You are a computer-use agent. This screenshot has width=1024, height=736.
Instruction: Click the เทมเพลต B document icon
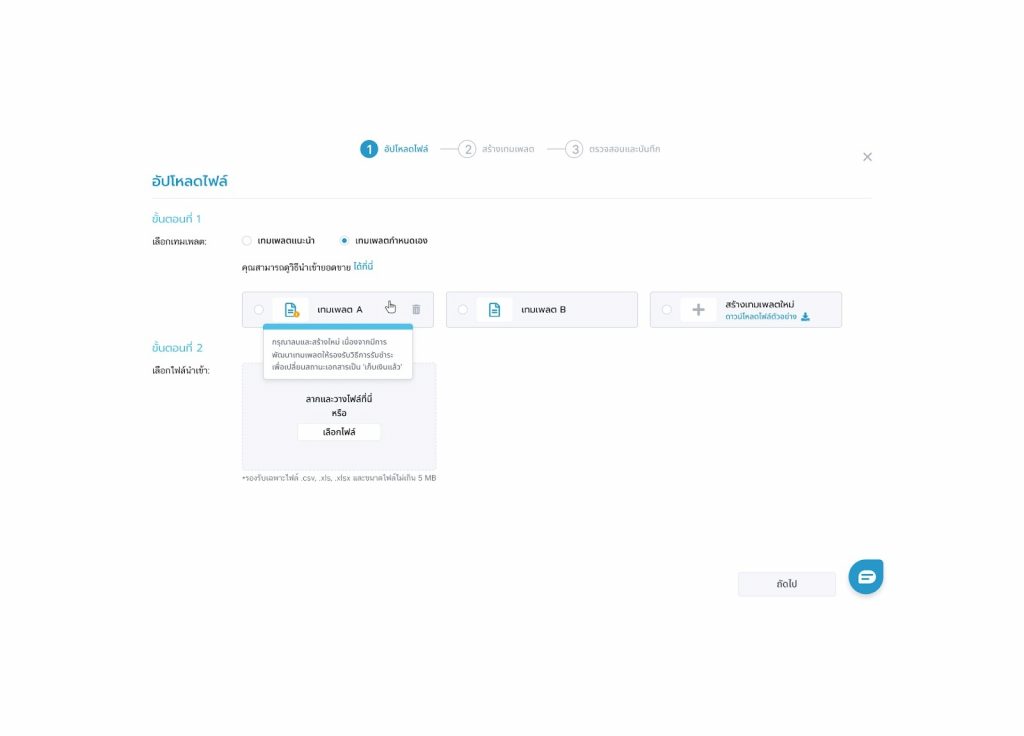tap(494, 310)
